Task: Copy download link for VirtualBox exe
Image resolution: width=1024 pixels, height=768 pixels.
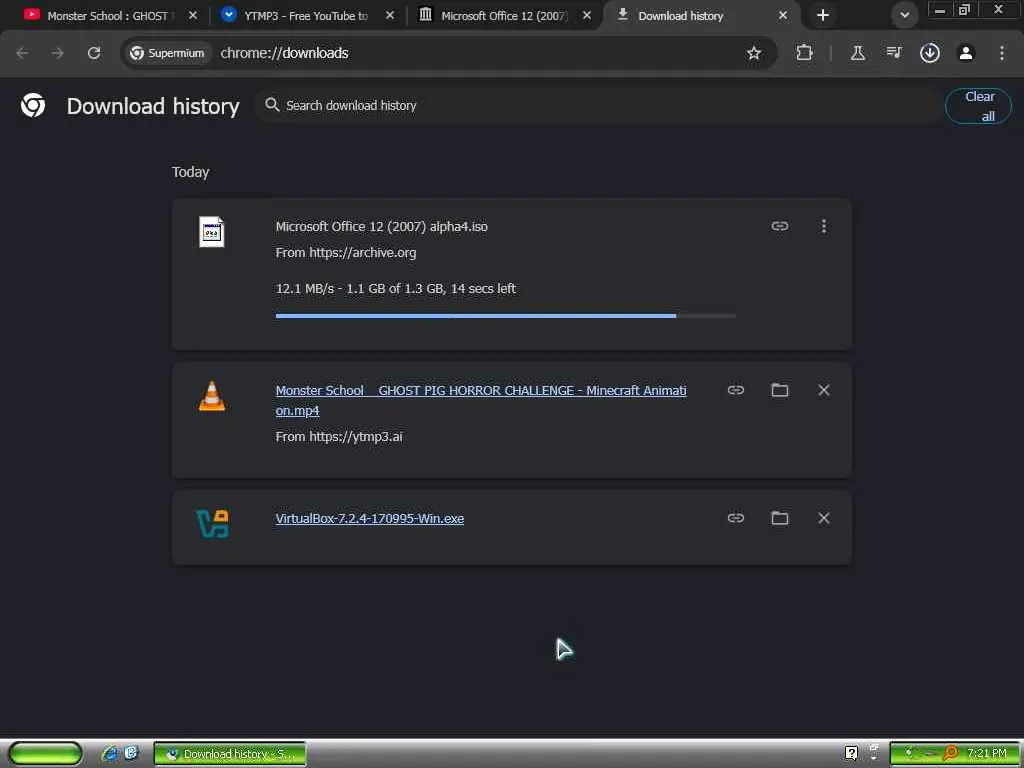Action: pos(736,518)
